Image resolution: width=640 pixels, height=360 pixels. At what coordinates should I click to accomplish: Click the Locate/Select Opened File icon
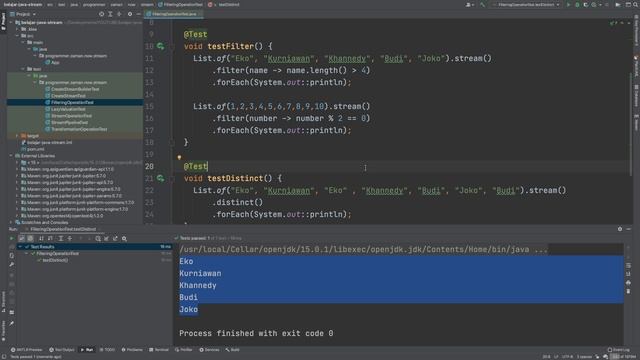point(101,14)
